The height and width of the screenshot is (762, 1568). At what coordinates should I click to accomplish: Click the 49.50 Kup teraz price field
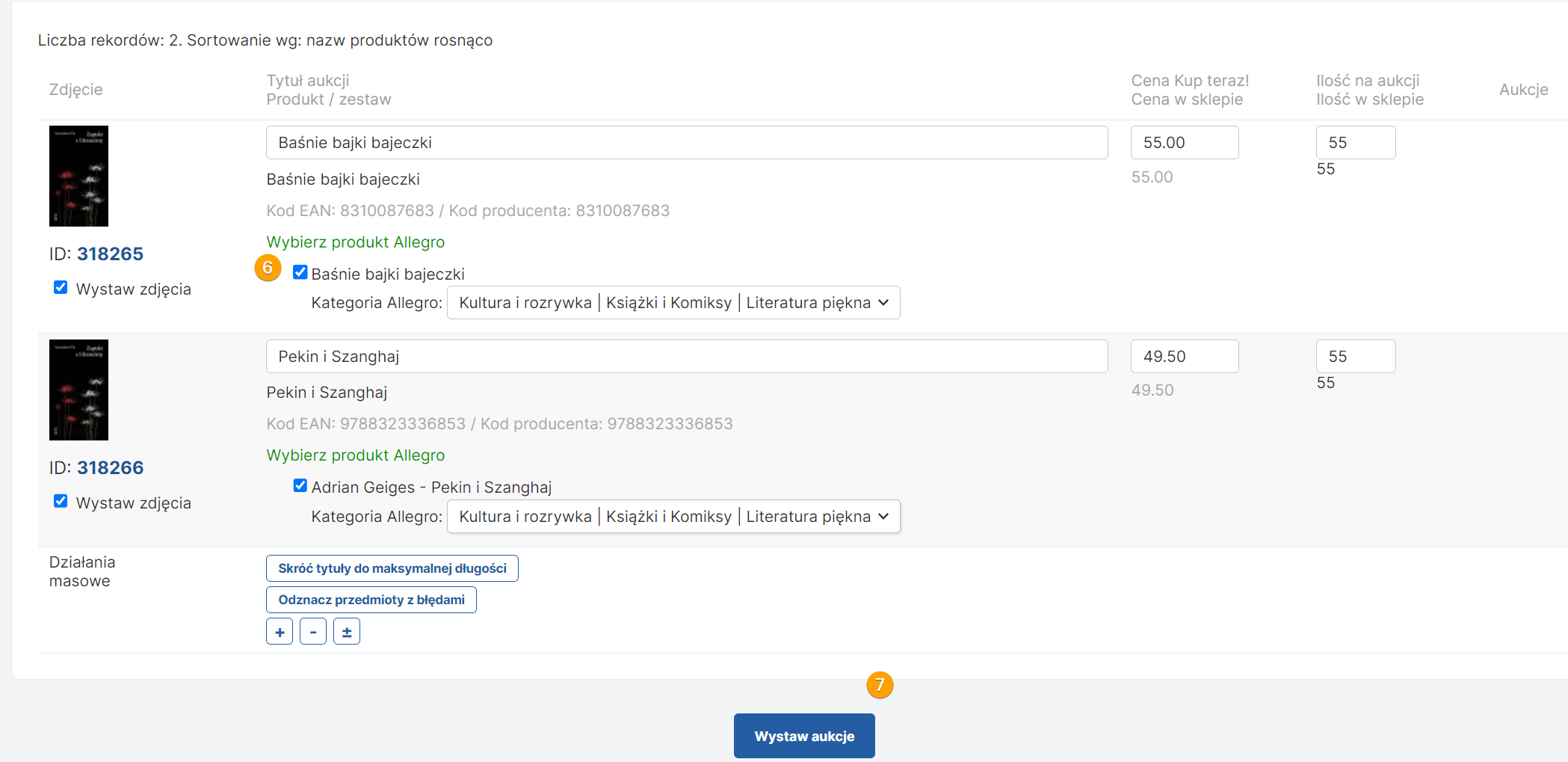1184,357
